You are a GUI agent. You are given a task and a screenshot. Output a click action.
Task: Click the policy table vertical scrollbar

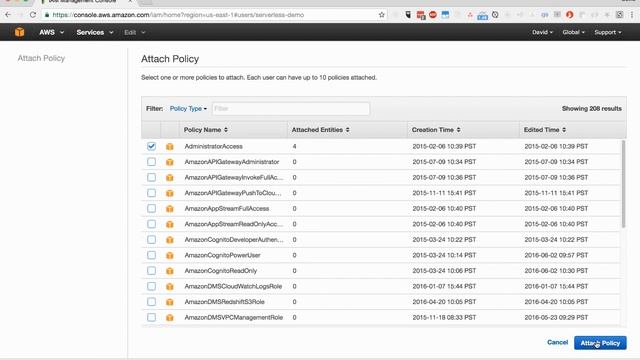pyautogui.click(x=623, y=184)
